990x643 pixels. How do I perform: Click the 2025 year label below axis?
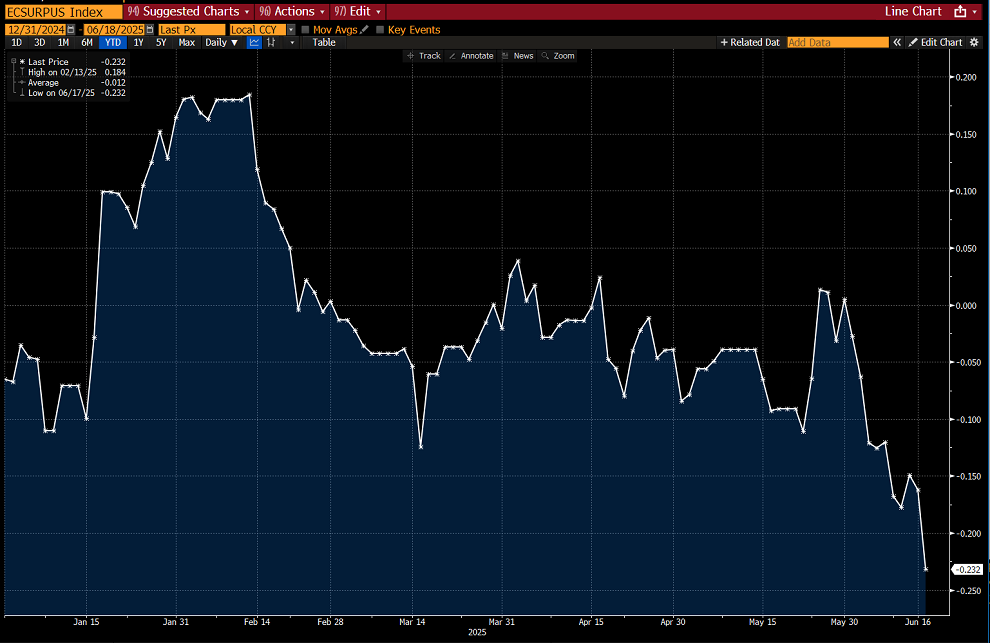[477, 632]
